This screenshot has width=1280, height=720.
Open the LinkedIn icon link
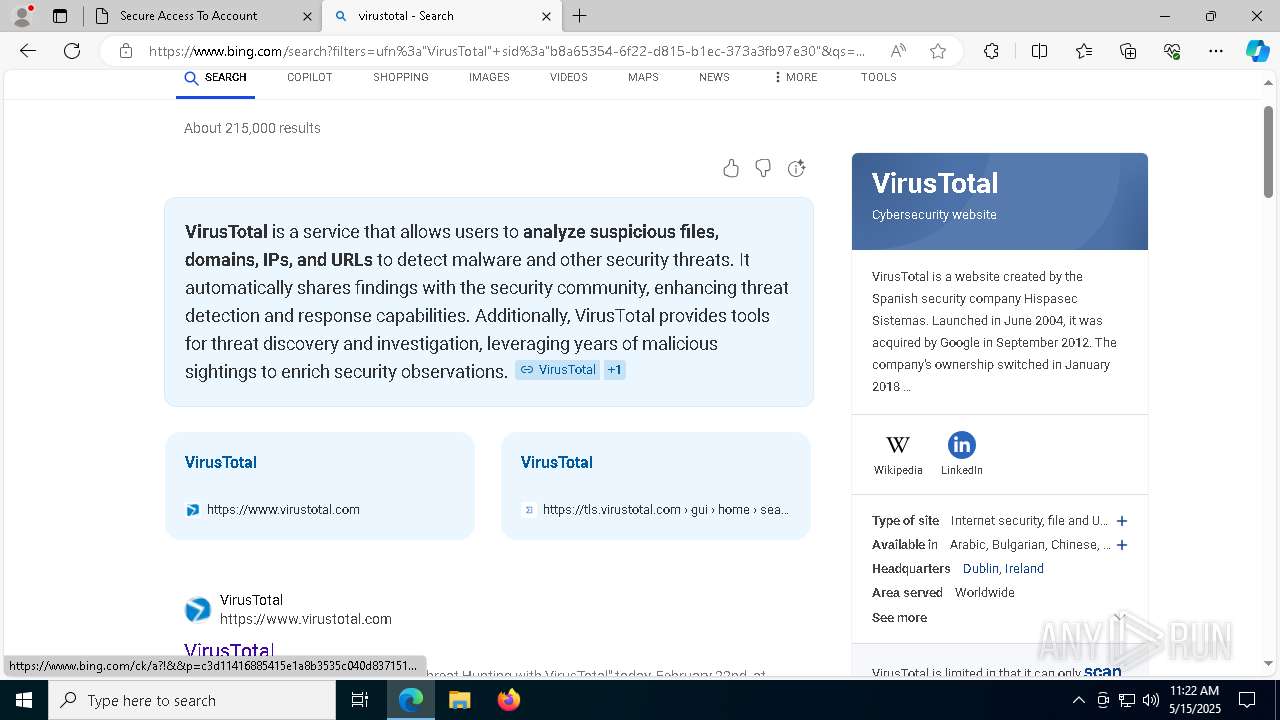pyautogui.click(x=961, y=454)
